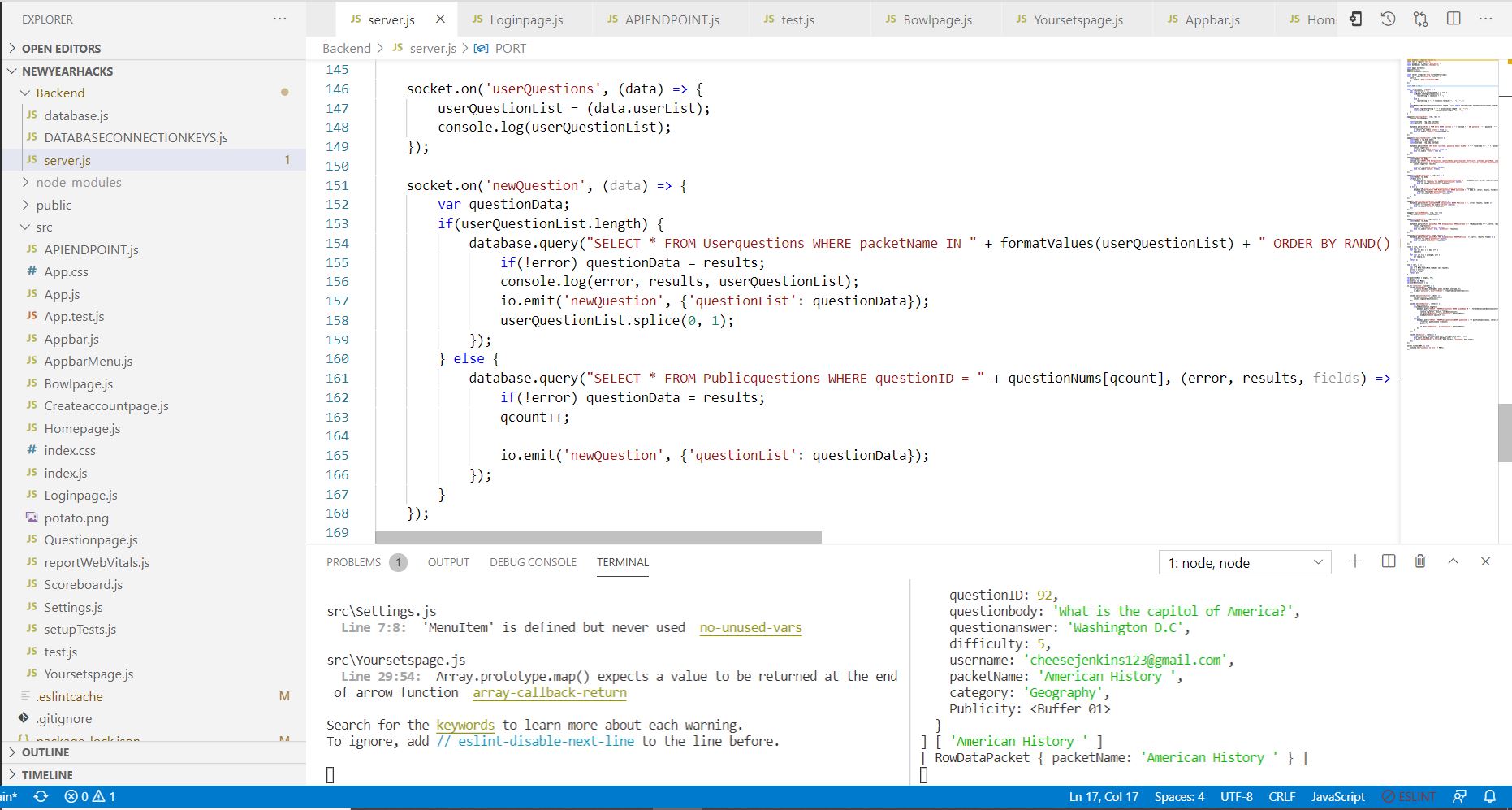The height and width of the screenshot is (810, 1512).
Task: Open the feedback icon in status bar
Action: coord(1459,797)
